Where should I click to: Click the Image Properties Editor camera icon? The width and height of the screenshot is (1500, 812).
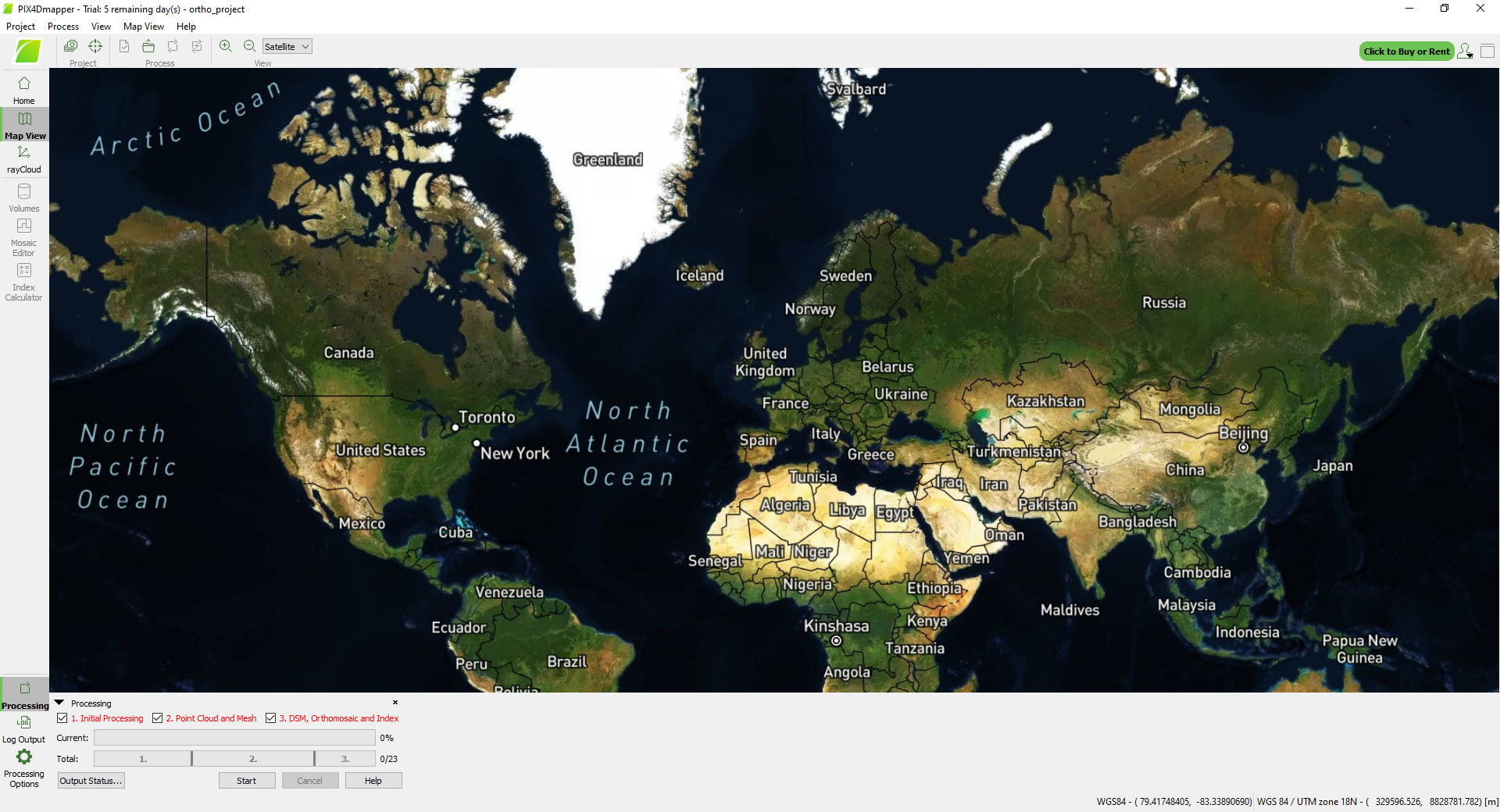71,47
